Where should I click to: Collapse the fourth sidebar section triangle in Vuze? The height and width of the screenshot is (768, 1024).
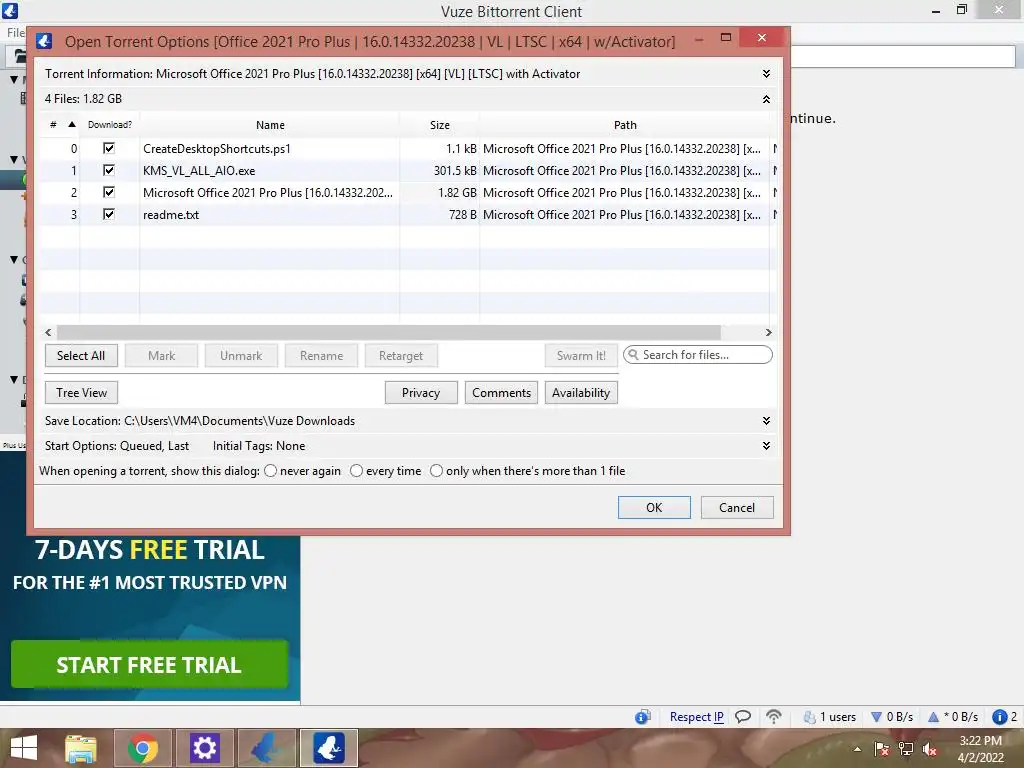coord(14,379)
